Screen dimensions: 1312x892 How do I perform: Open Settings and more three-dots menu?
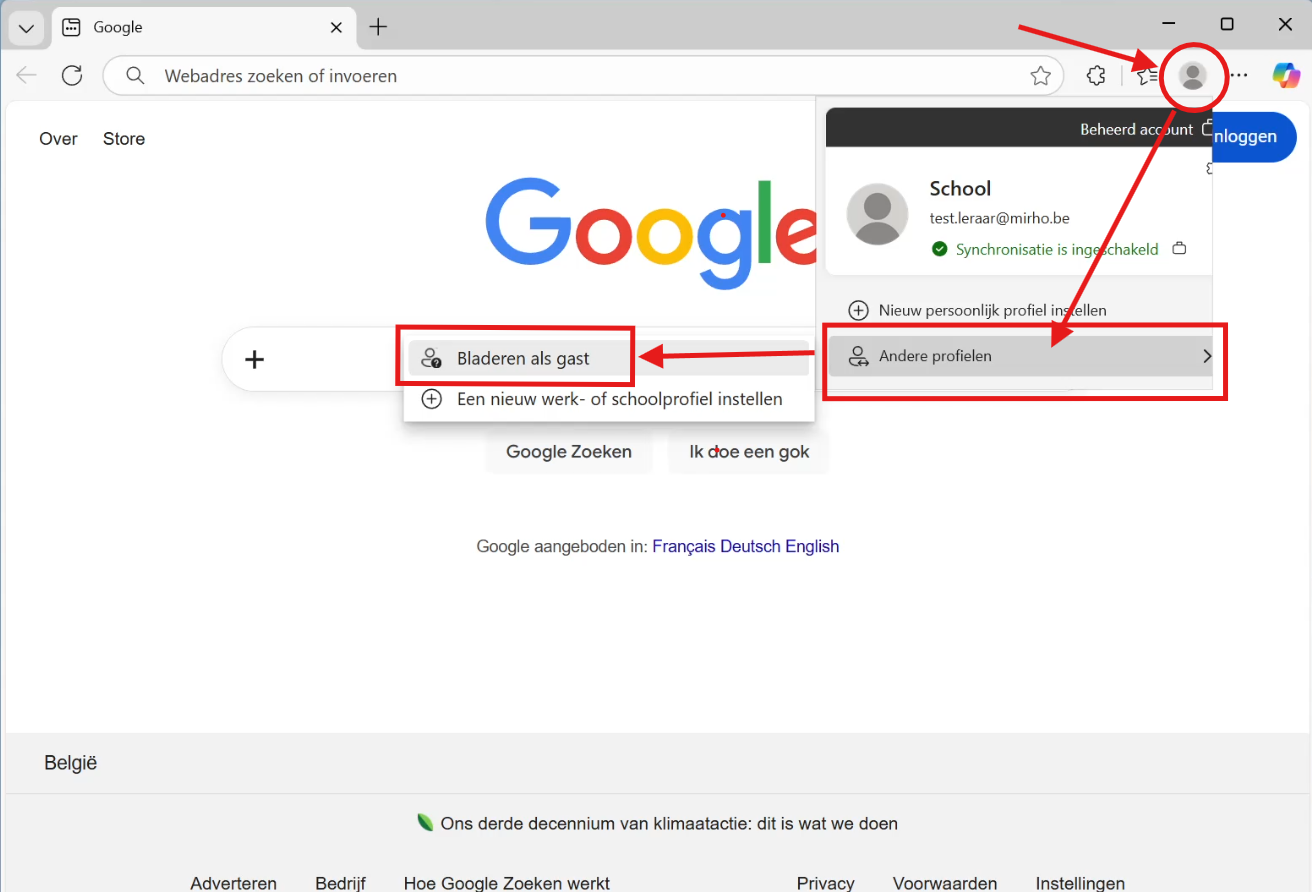click(x=1239, y=76)
